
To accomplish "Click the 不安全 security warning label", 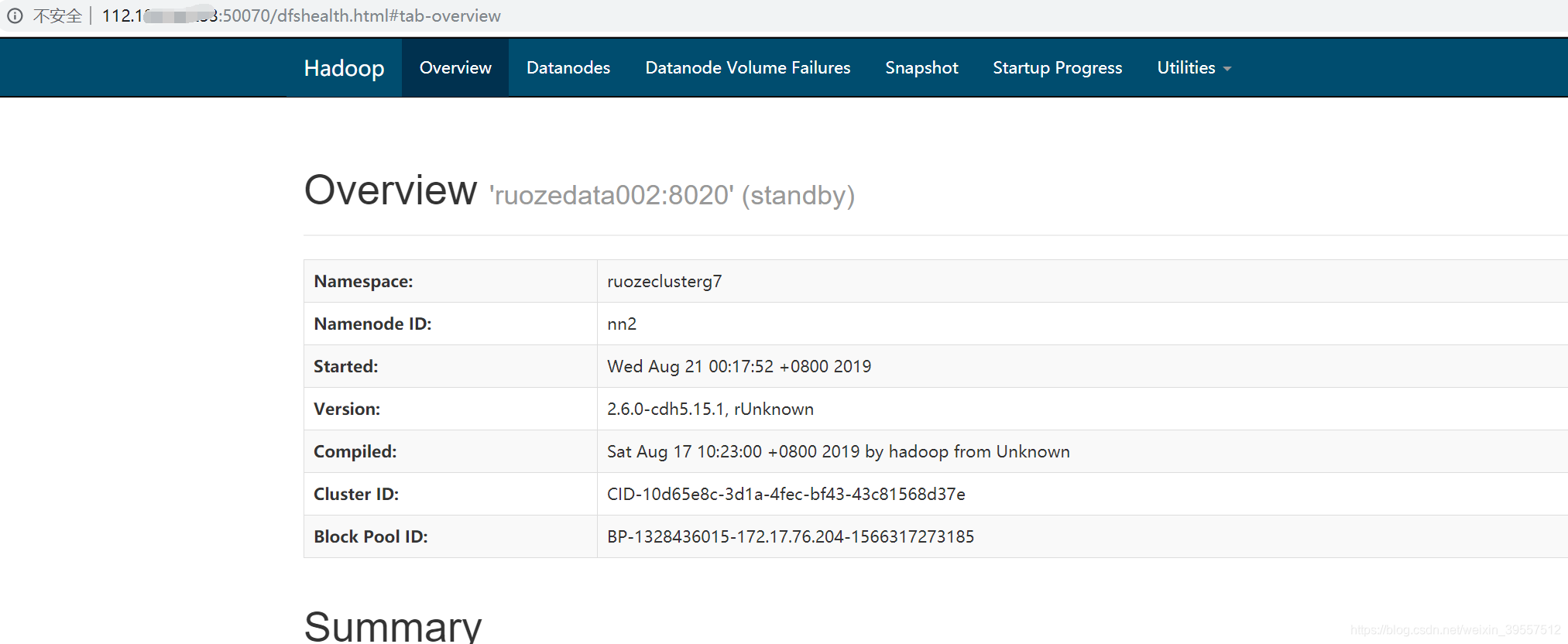I will pos(57,15).
